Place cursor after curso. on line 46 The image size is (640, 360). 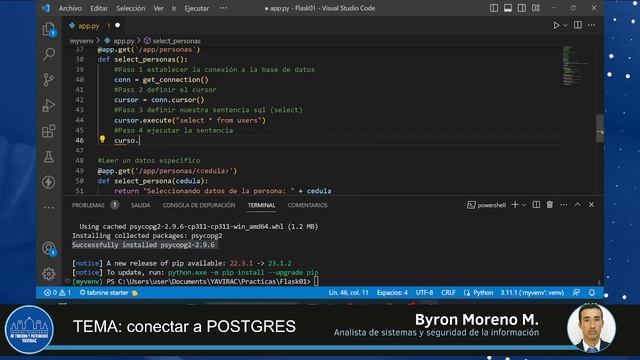click(x=139, y=140)
